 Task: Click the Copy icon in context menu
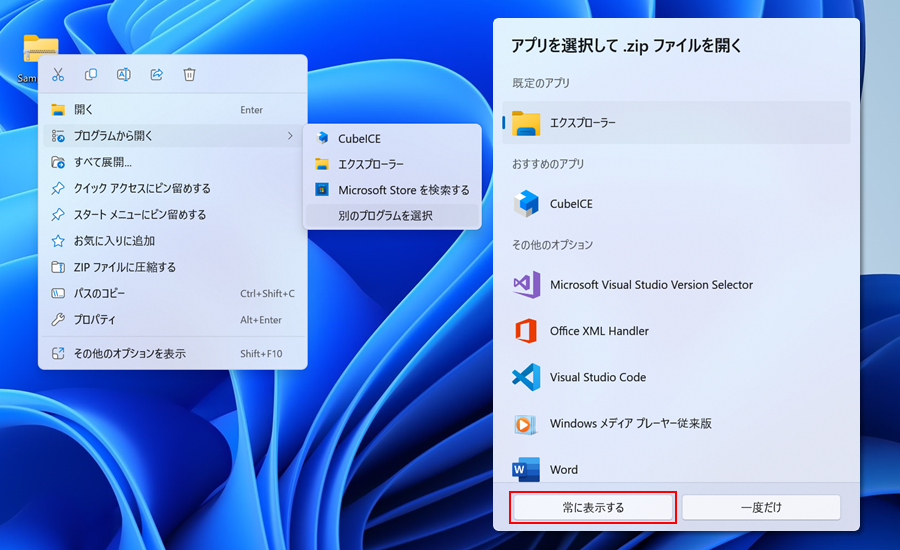(x=91, y=75)
